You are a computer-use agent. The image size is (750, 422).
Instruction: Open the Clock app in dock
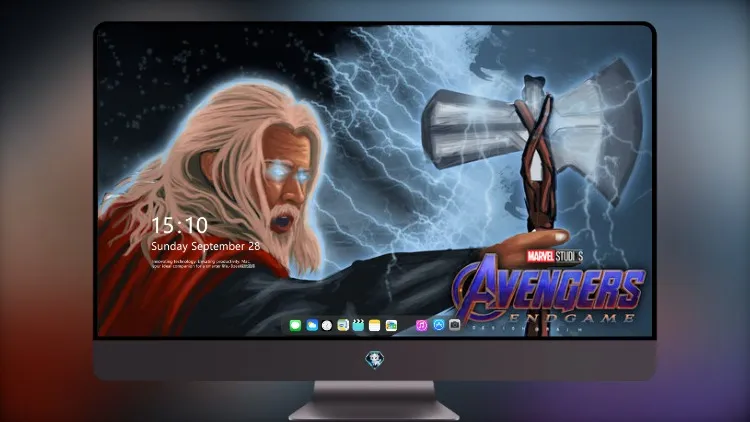coord(327,326)
